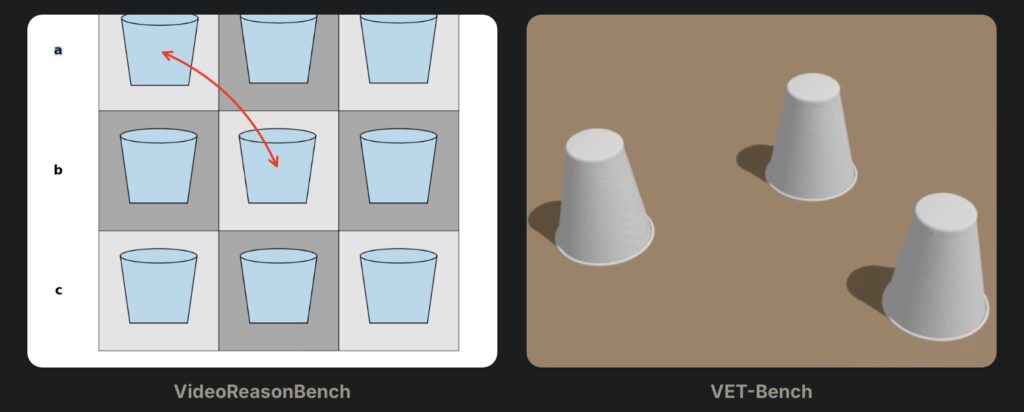This screenshot has height=412, width=1024.
Task: Select the cup in row a, first column
Action: click(x=159, y=50)
